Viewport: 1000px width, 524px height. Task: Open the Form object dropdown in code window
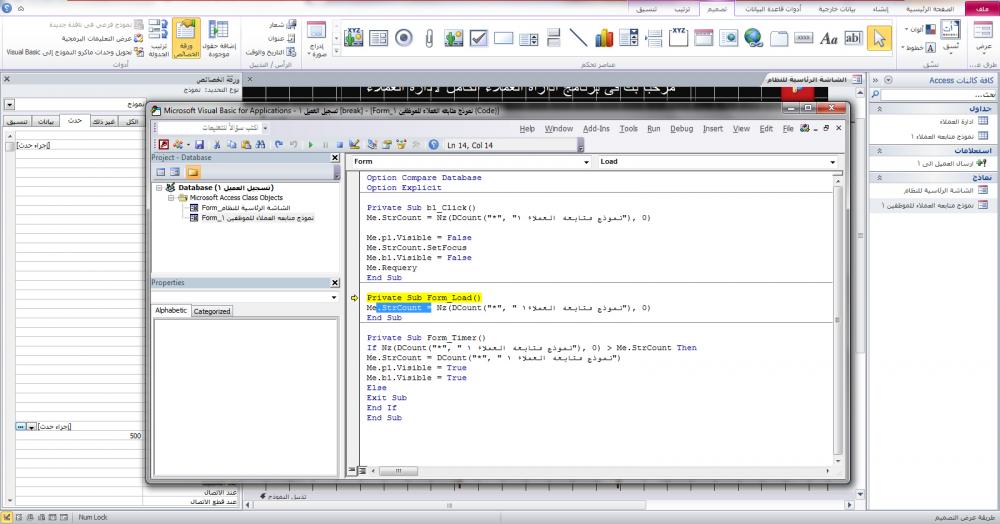click(x=586, y=163)
